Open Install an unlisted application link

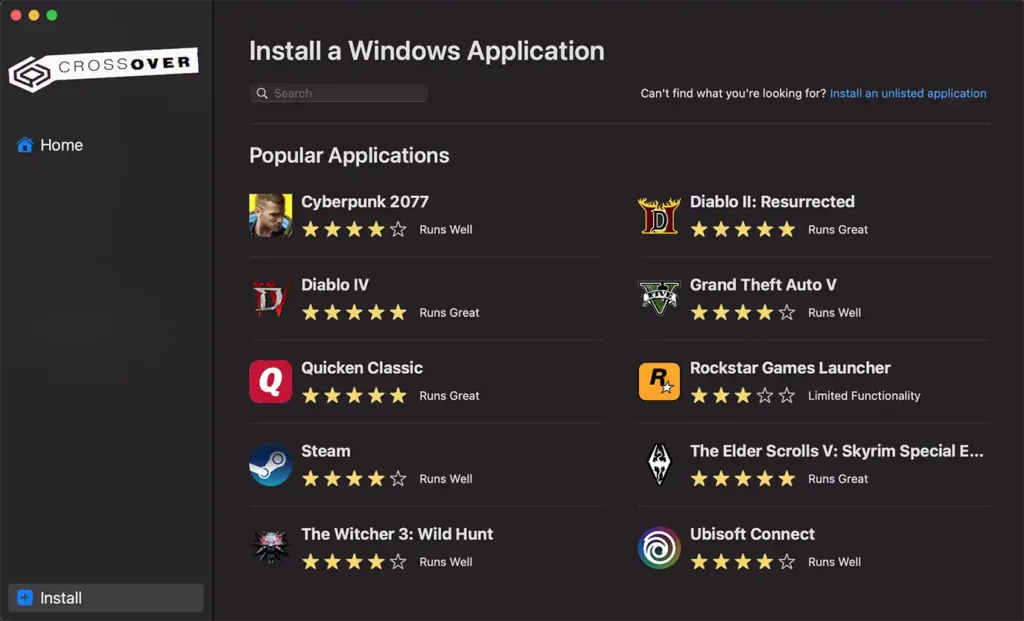(x=908, y=93)
